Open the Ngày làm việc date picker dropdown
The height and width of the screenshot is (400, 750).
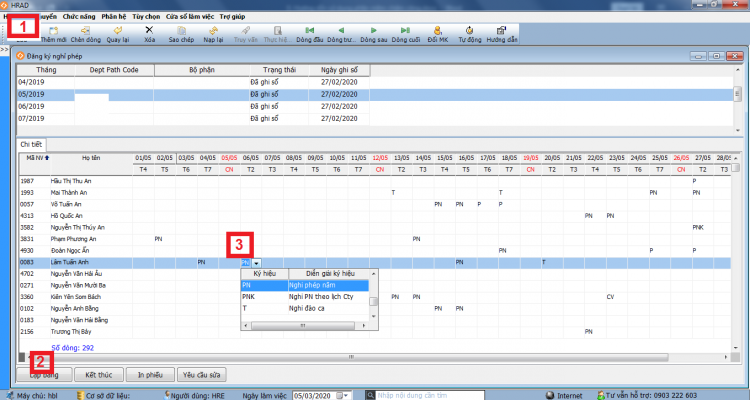click(x=346, y=395)
